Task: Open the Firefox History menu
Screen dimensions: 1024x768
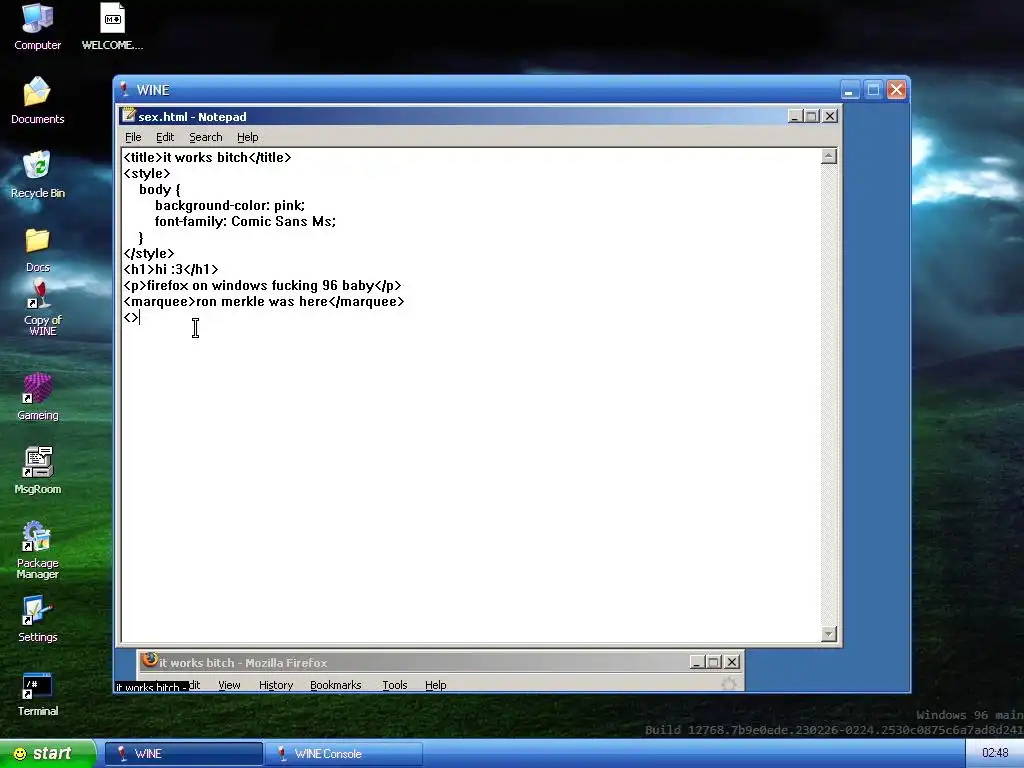Action: coord(276,684)
